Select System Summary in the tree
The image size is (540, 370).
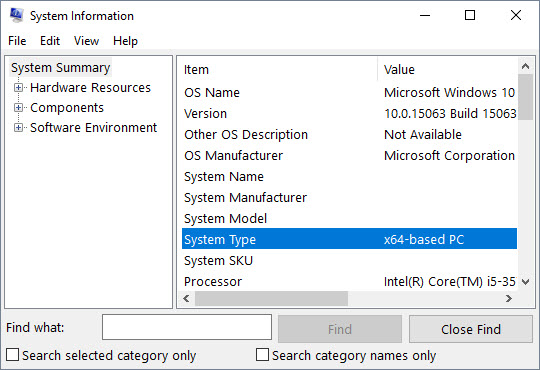click(61, 68)
